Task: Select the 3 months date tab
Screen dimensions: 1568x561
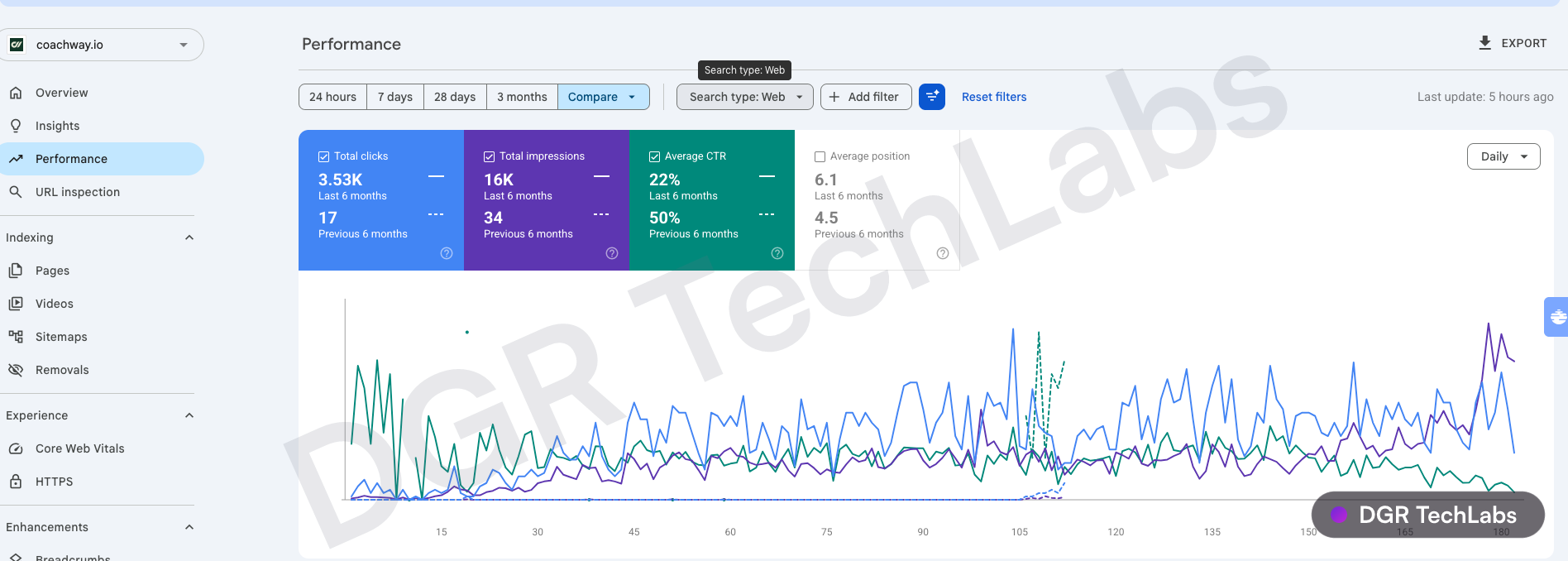Action: click(522, 97)
